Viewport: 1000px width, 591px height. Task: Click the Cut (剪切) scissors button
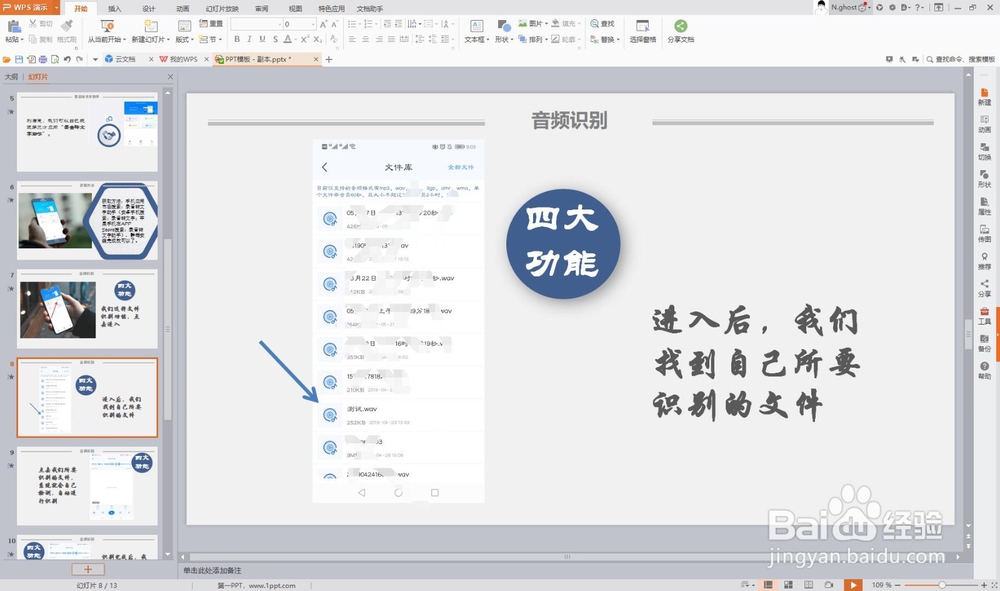40,24
